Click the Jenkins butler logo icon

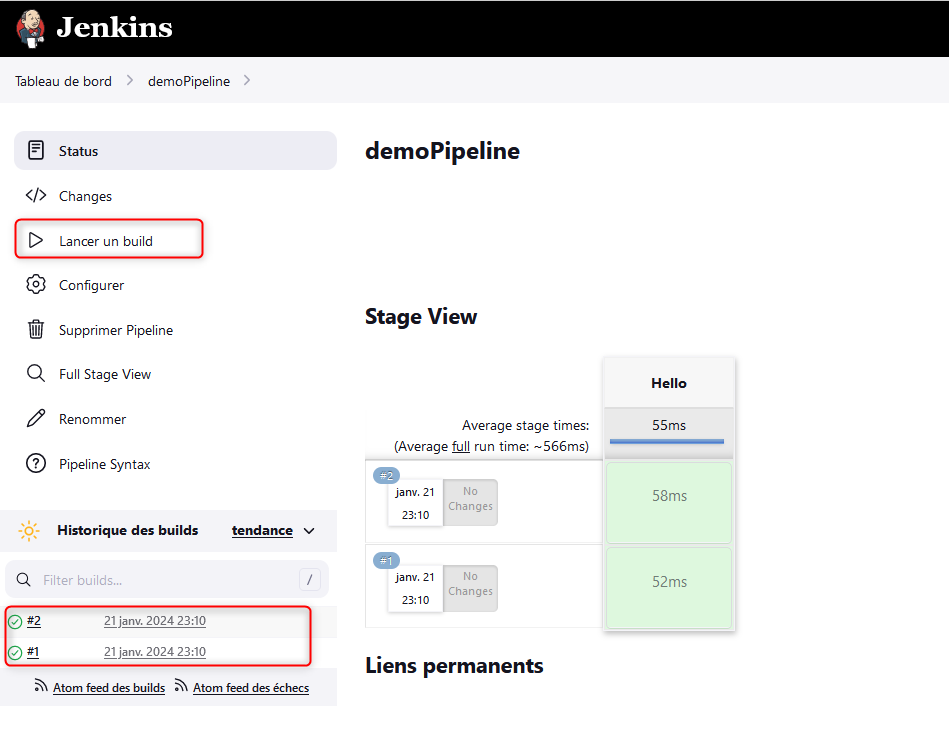pyautogui.click(x=30, y=28)
